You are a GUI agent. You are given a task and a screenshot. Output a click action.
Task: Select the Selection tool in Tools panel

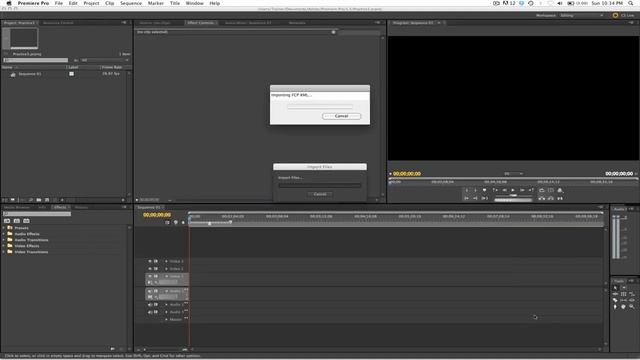tap(615, 287)
